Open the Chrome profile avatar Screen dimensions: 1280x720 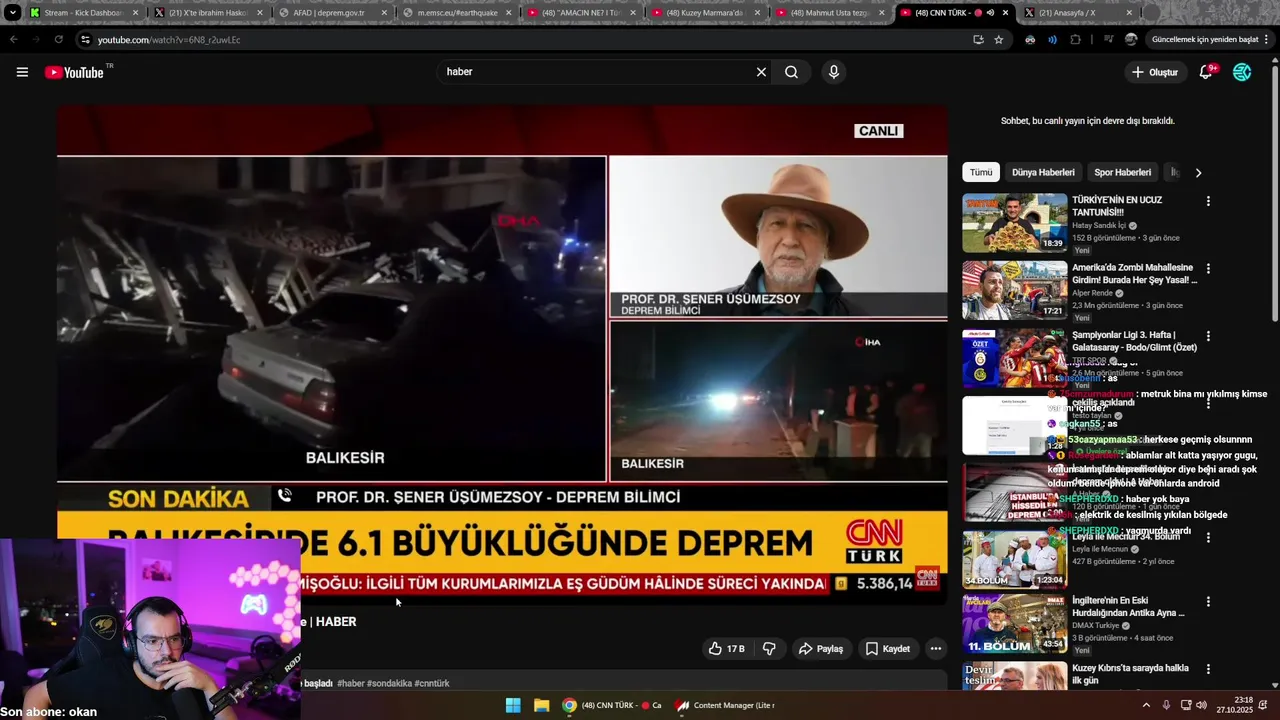[x=1131, y=40]
